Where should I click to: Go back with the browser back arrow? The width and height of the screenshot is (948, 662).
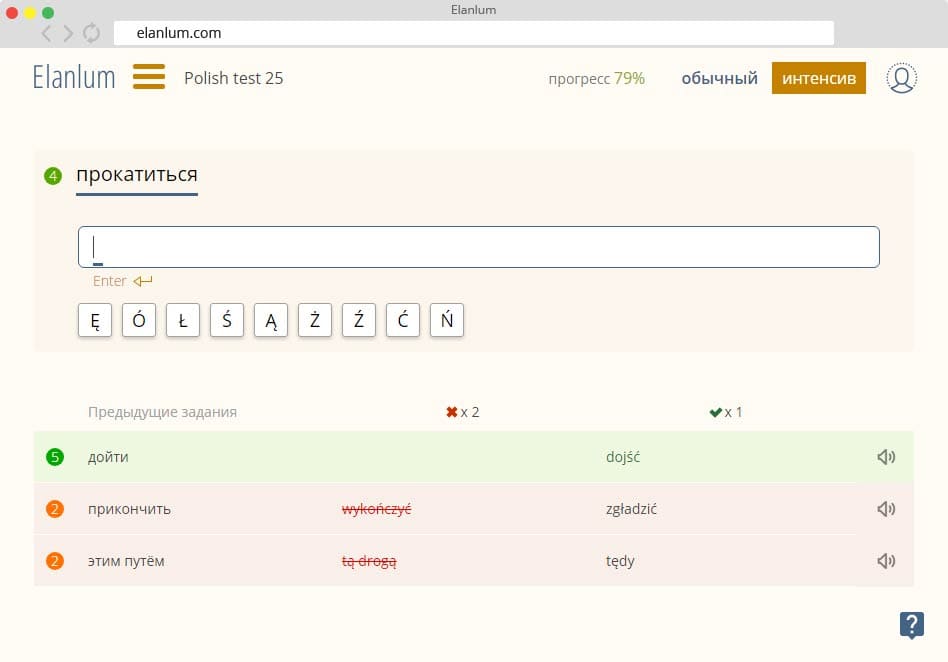pyautogui.click(x=47, y=33)
